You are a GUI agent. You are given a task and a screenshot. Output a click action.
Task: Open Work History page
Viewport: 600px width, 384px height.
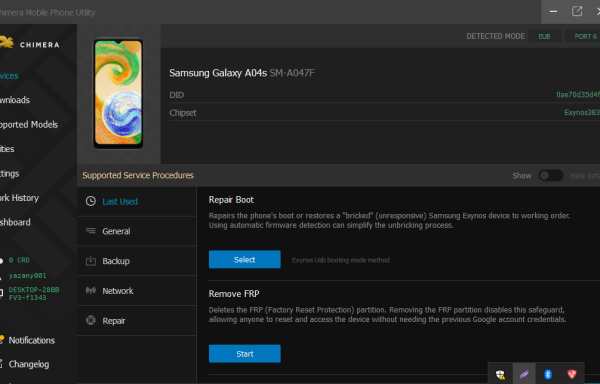pyautogui.click(x=20, y=198)
